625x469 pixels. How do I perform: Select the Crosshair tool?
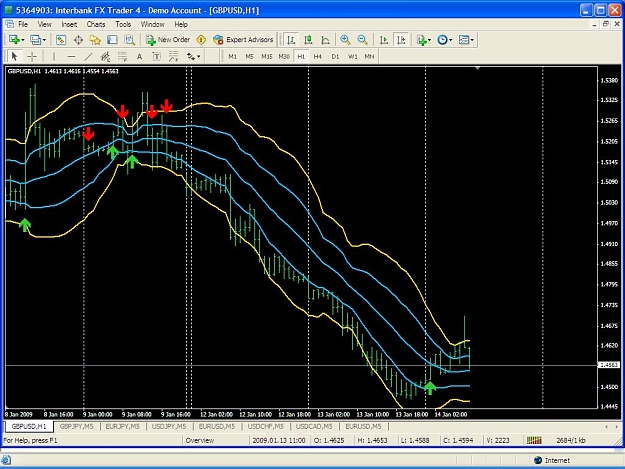[32, 57]
